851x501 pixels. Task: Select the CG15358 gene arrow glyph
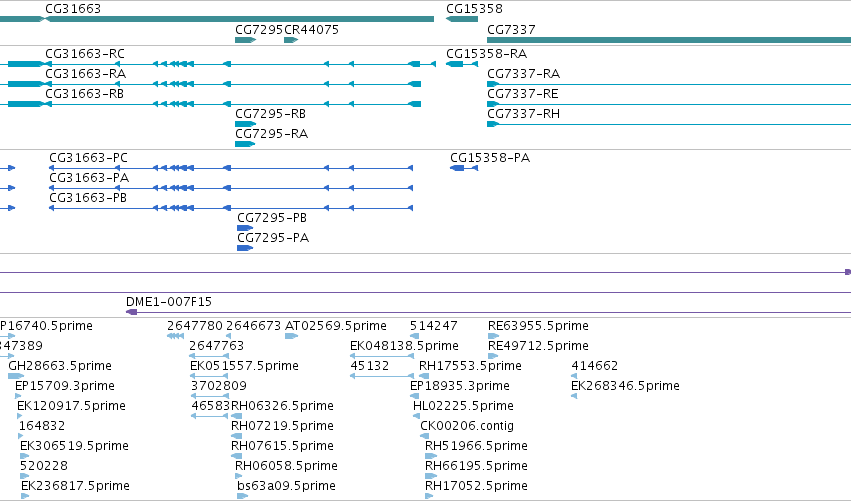[x=462, y=19]
